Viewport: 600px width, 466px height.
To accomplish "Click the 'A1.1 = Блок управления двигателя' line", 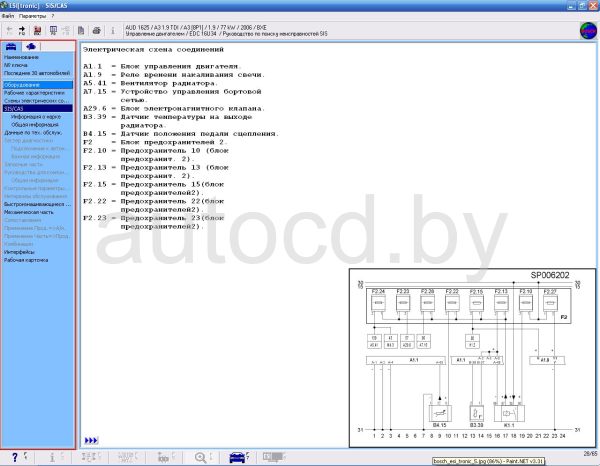I will (x=162, y=67).
